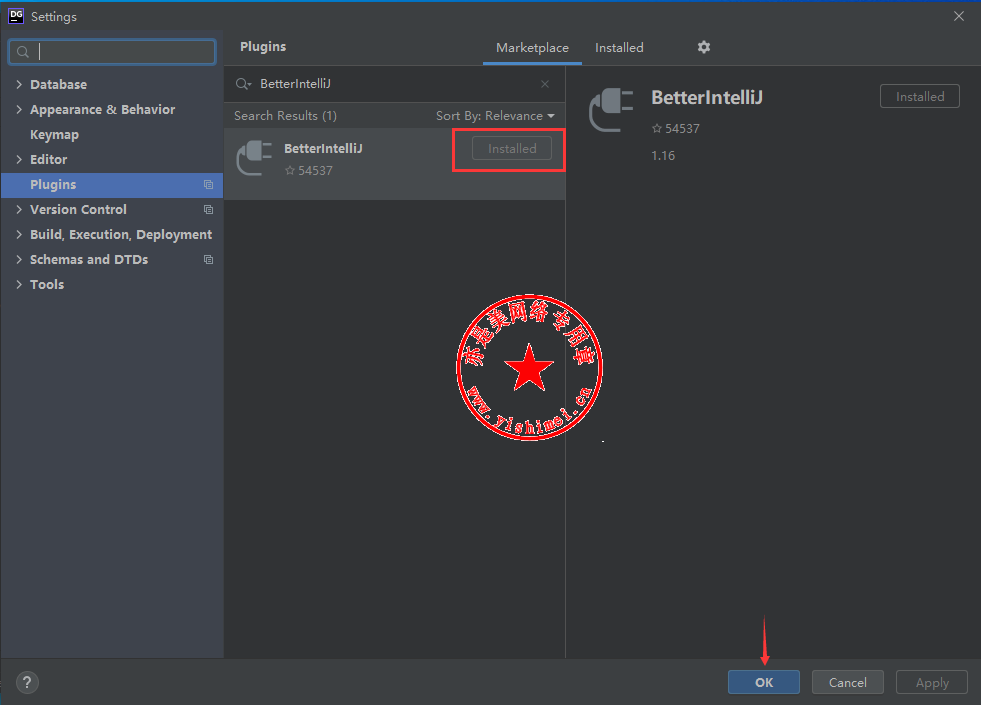Open the Sort By: Relevance dropdown

(x=496, y=116)
